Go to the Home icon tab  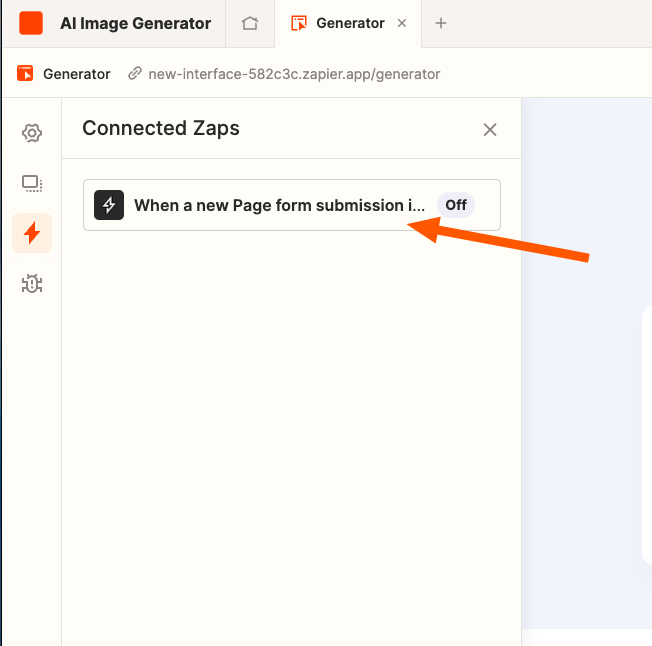click(250, 23)
